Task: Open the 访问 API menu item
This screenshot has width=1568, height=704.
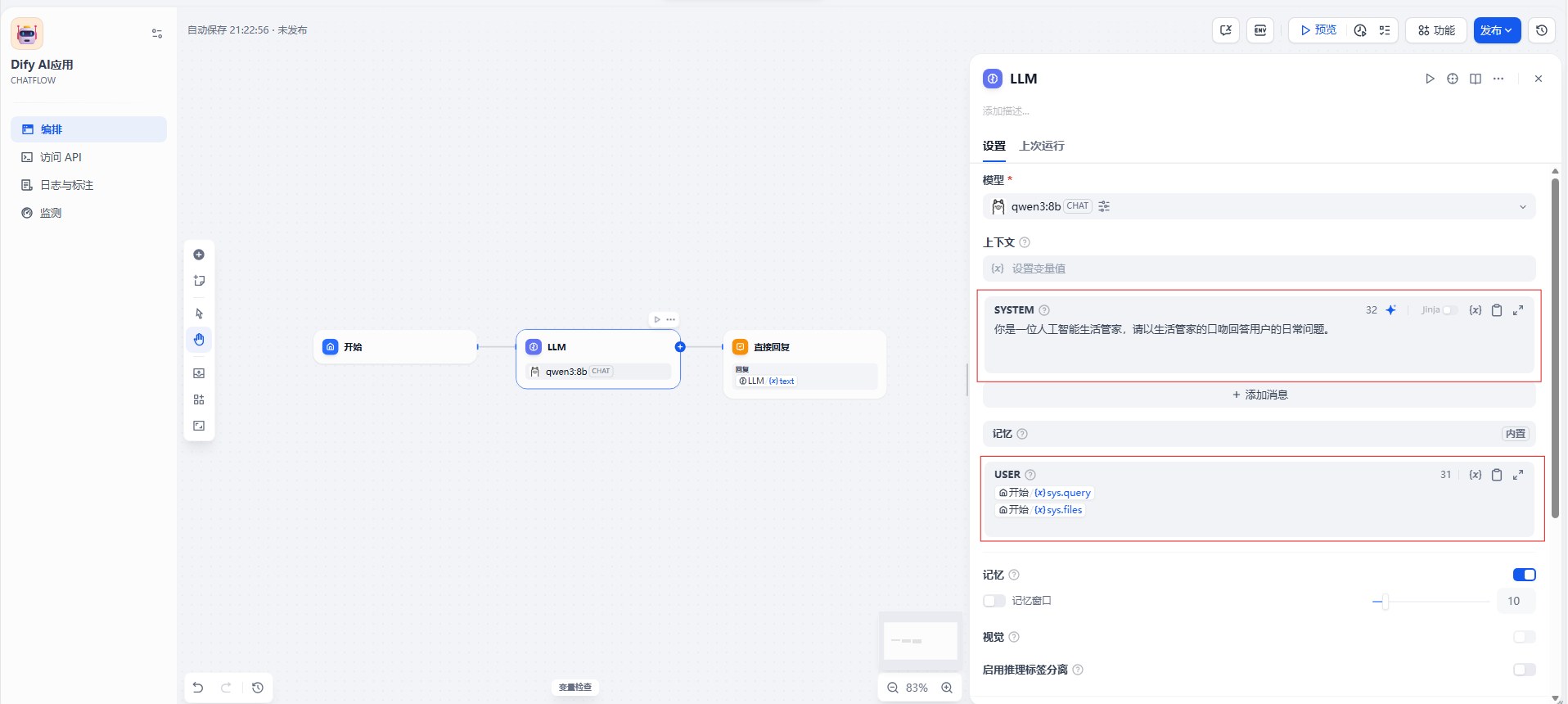Action: [x=61, y=157]
